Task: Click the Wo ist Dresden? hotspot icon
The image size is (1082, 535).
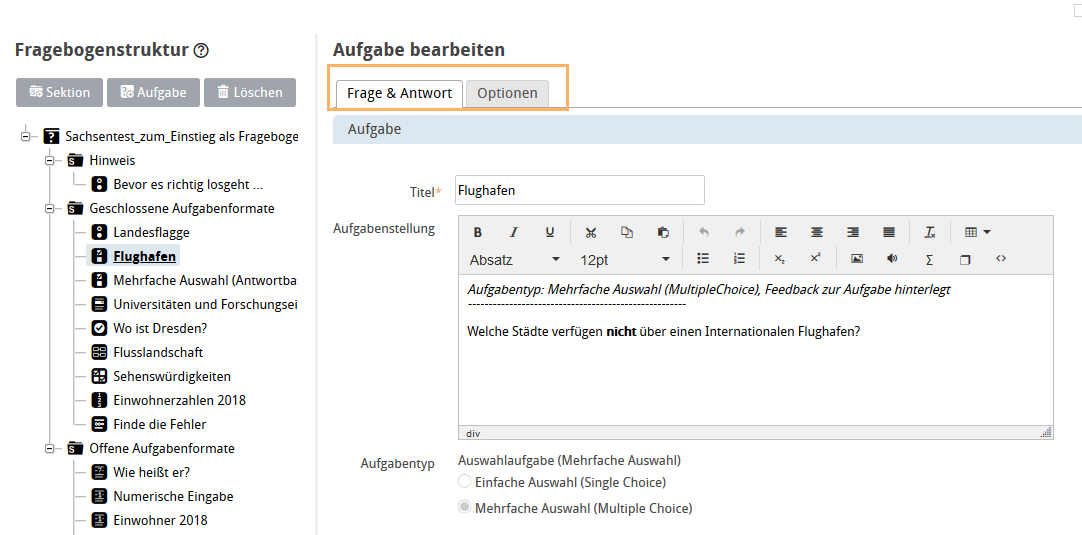Action: [99, 329]
